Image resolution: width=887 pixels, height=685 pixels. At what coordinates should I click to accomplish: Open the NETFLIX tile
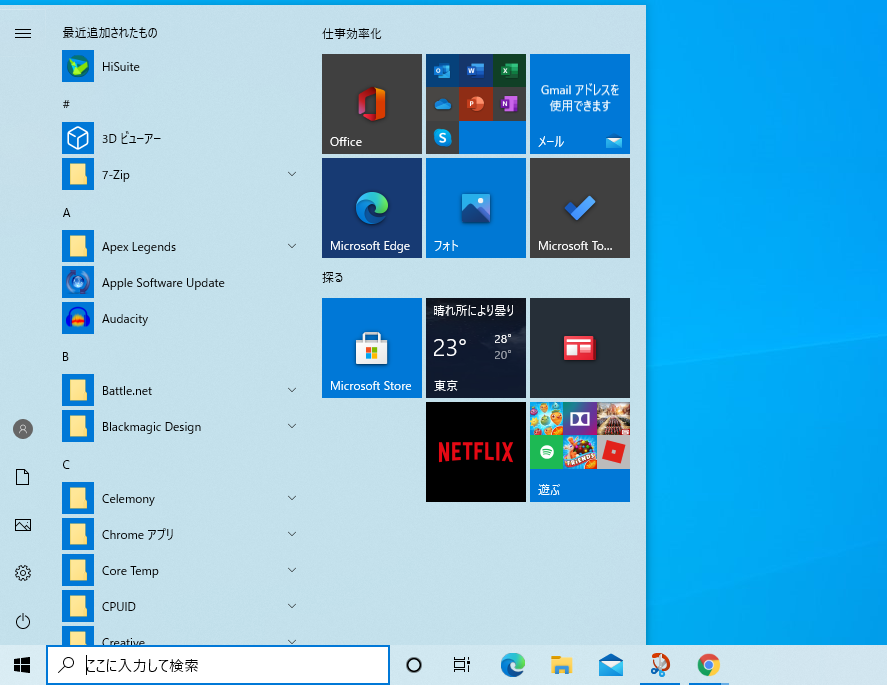tap(475, 451)
